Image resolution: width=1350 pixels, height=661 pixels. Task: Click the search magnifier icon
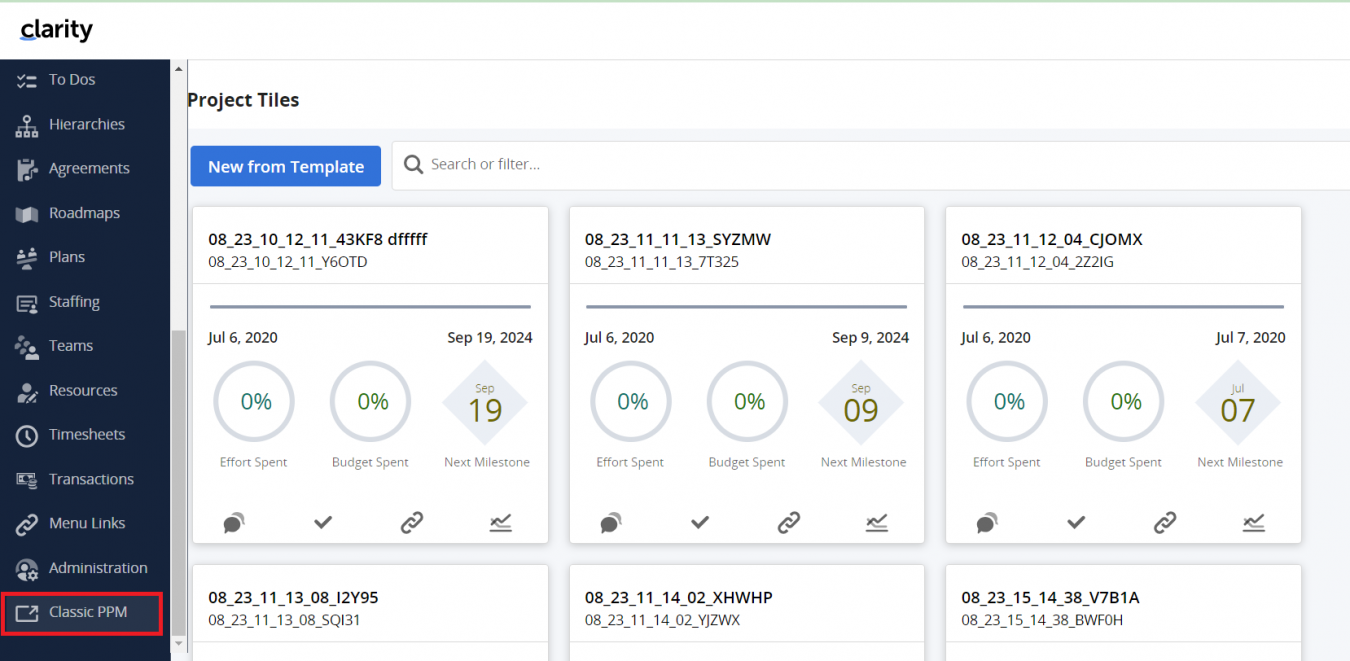click(x=413, y=165)
